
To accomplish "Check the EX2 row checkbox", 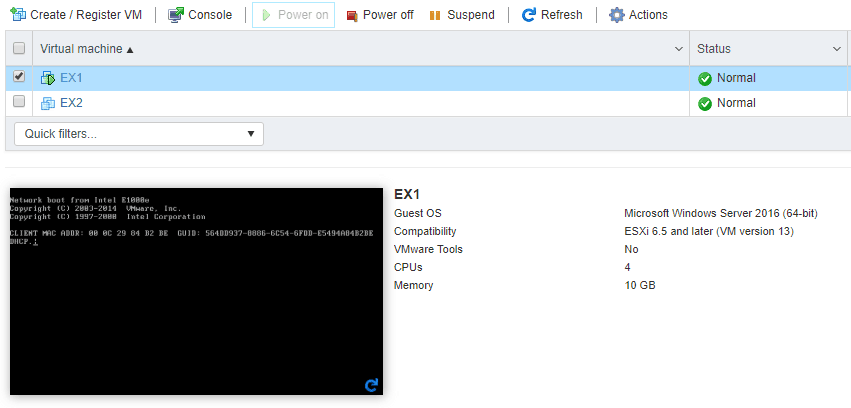I will tap(19, 101).
